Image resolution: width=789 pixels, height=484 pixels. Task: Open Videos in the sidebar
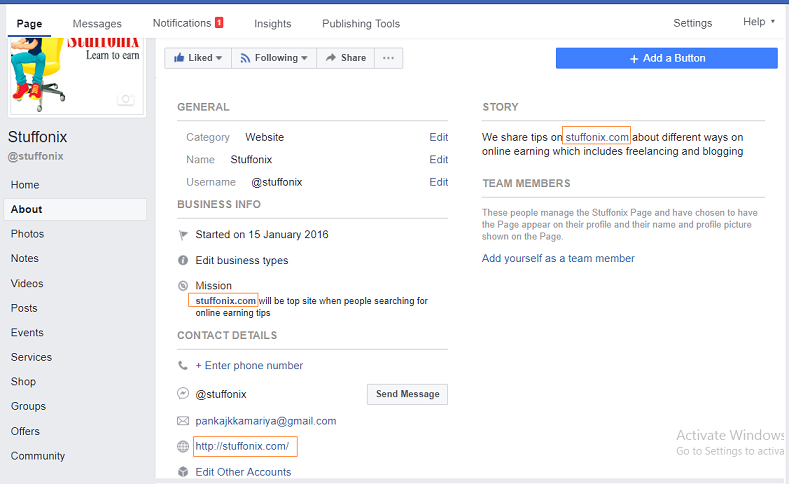27,283
